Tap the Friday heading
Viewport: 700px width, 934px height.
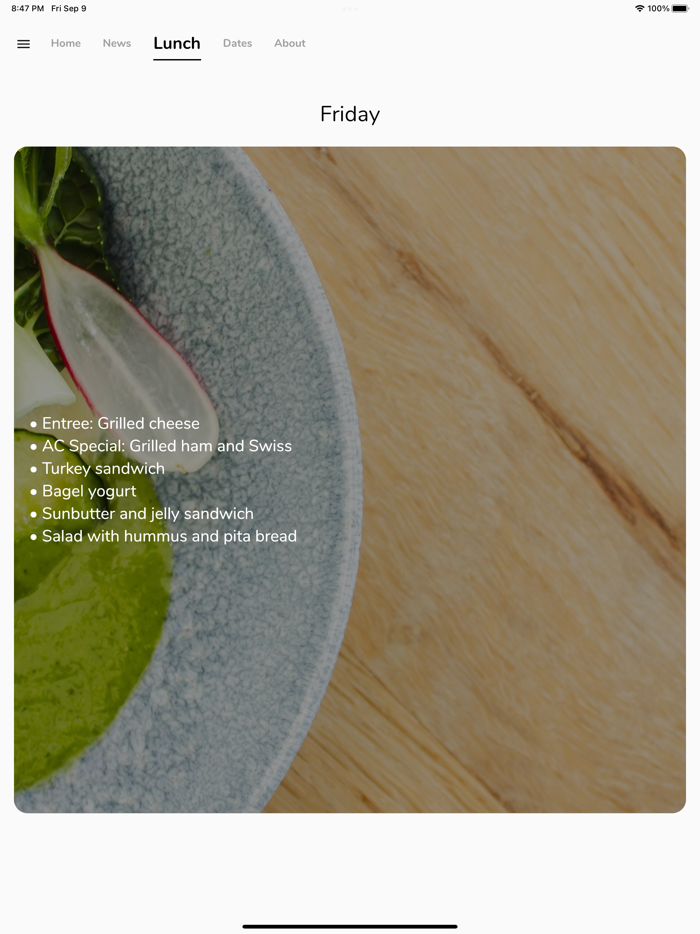coord(350,114)
